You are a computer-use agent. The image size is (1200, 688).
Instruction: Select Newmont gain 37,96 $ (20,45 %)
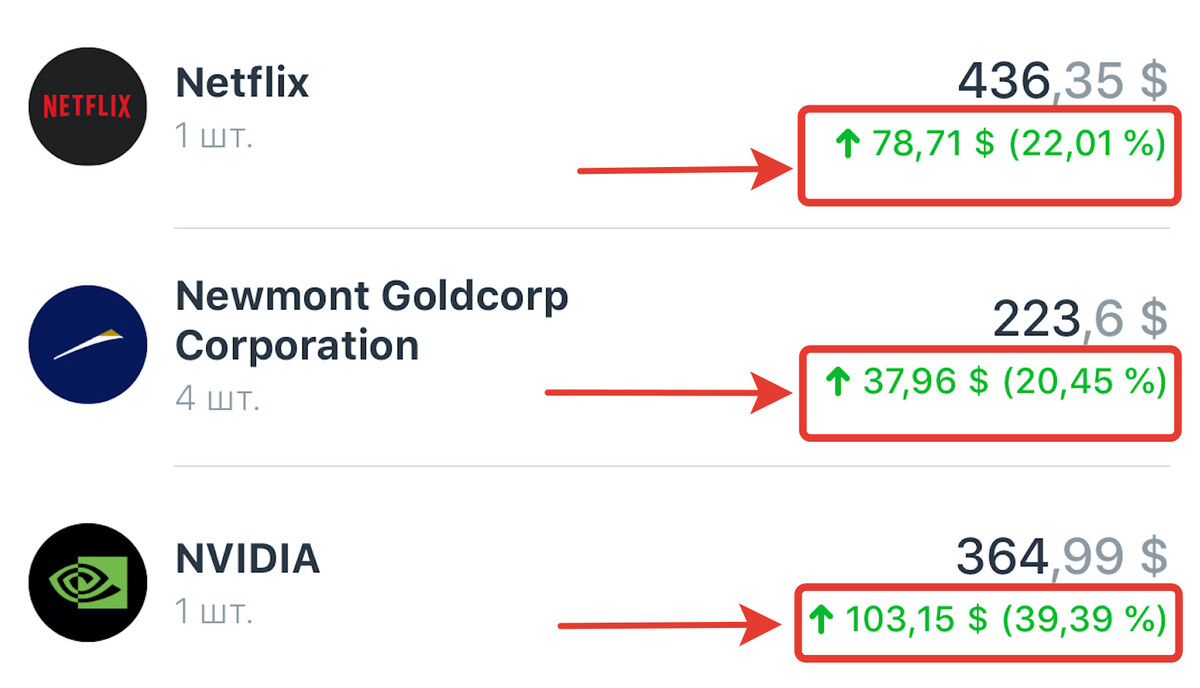[995, 381]
